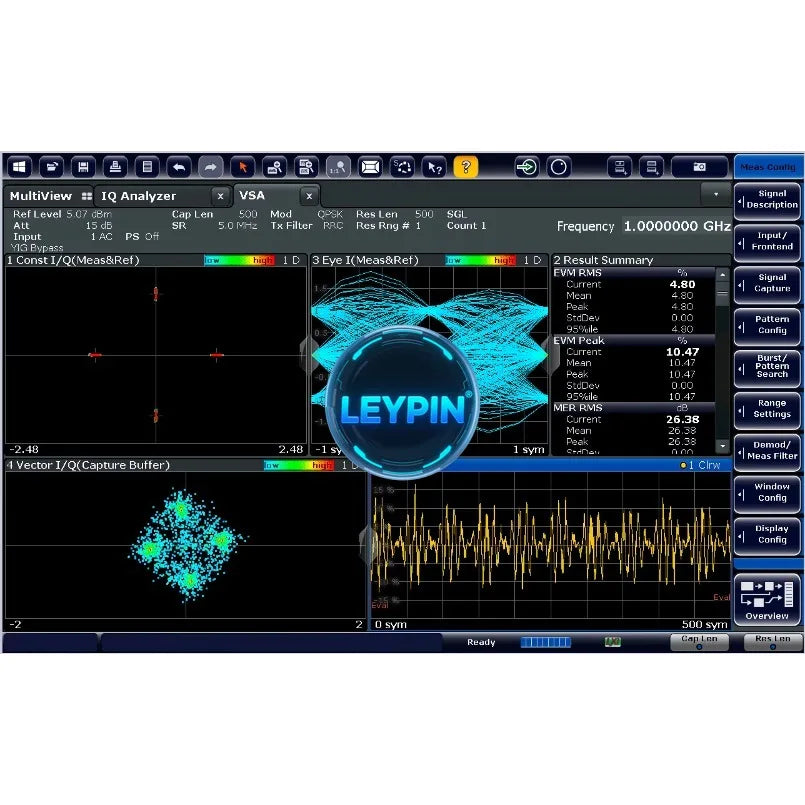Select the 4 Vector I/Q(Capture Buffer) title
This screenshot has width=805, height=805.
tap(88, 465)
